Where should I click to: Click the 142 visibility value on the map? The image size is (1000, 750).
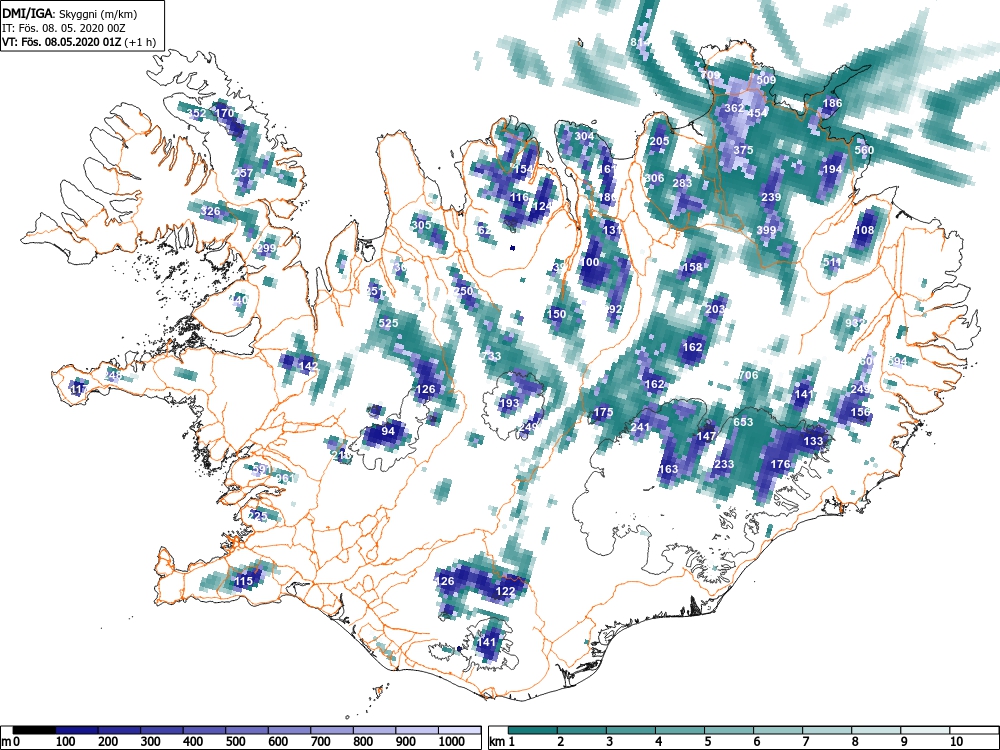pos(308,366)
